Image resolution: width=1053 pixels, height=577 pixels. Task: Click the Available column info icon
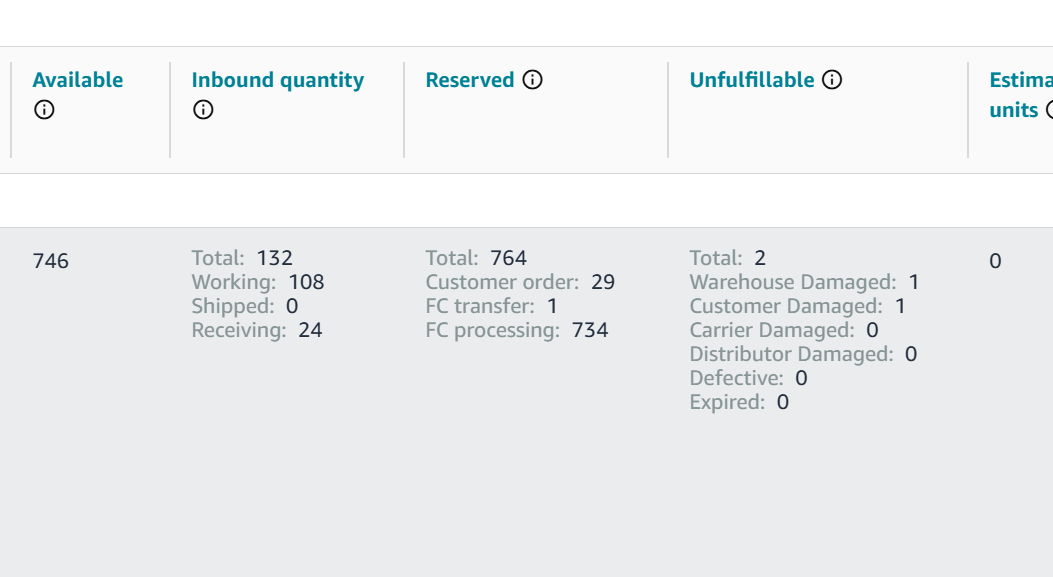tap(44, 109)
